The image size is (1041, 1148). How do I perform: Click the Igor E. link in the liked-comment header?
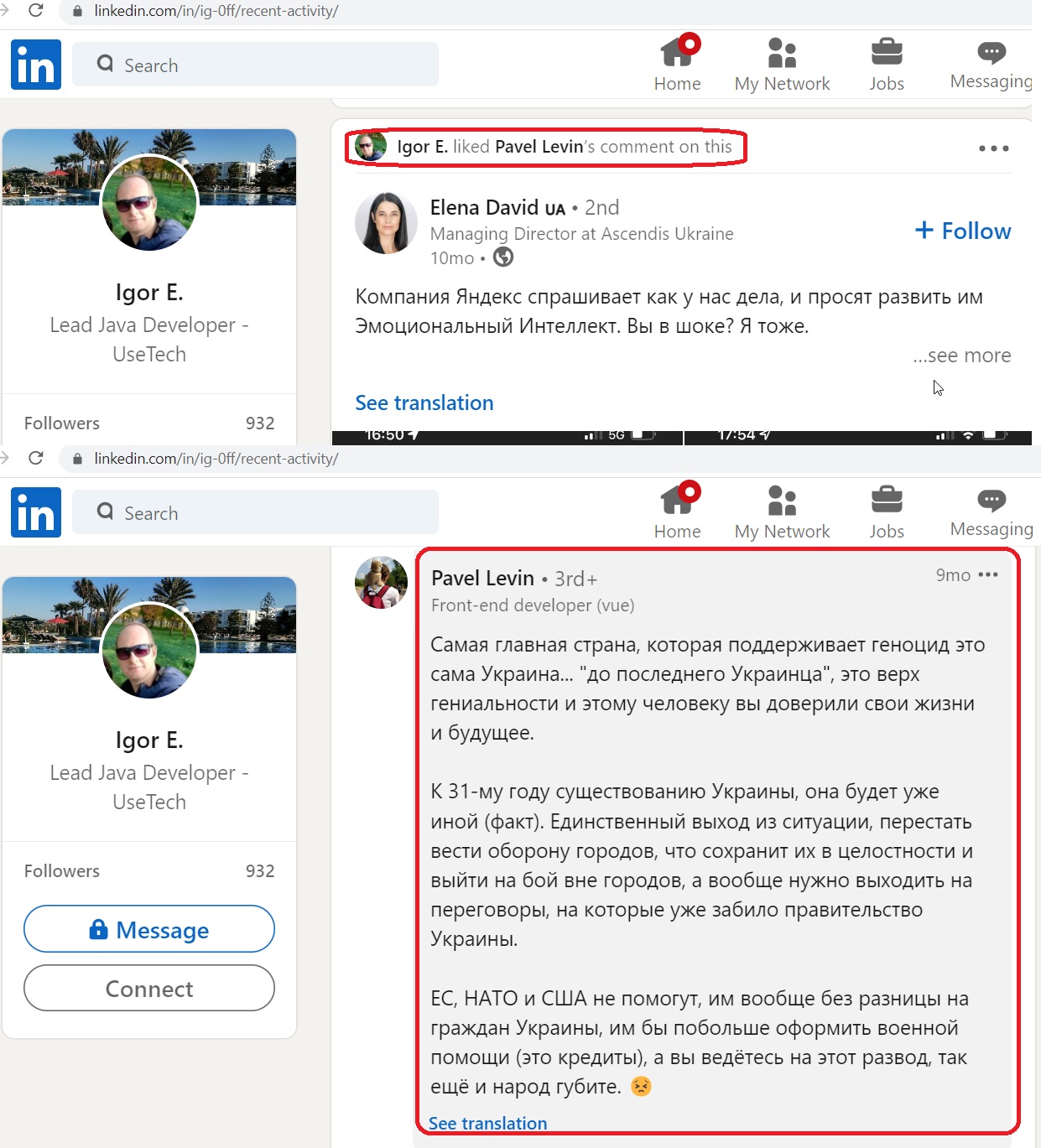[x=422, y=147]
